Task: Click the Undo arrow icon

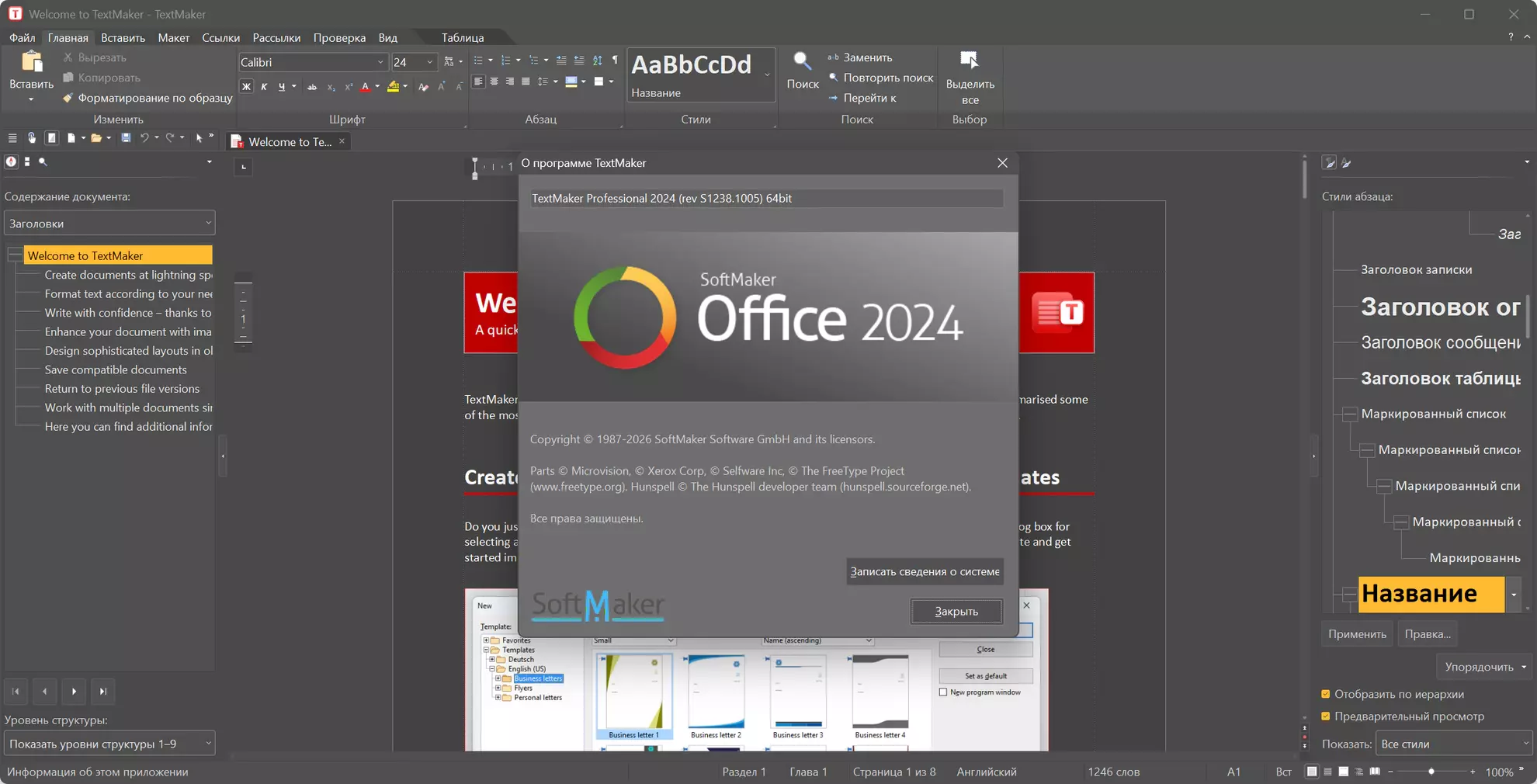Action: [144, 138]
